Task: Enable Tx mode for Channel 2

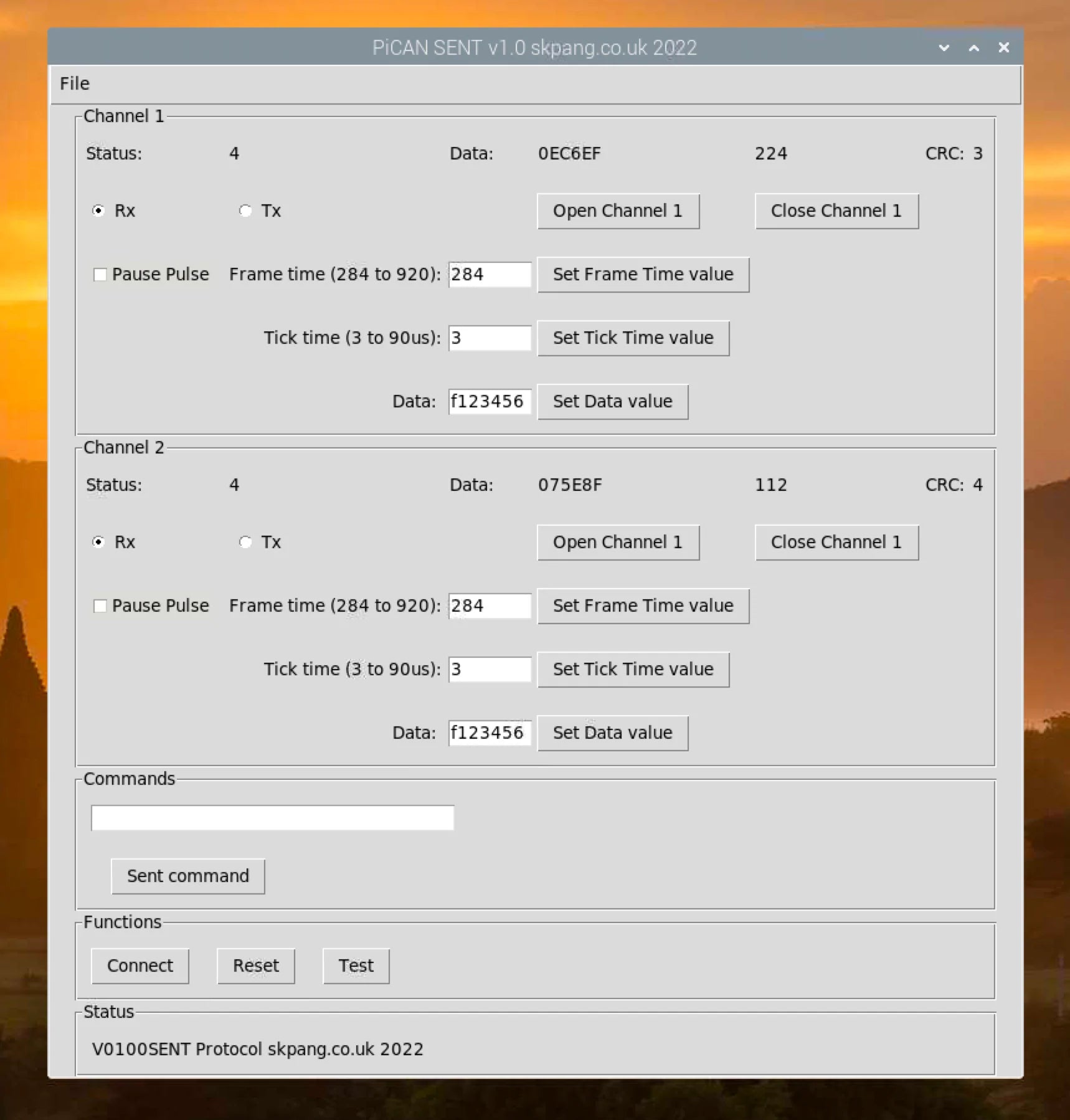Action: [x=245, y=542]
